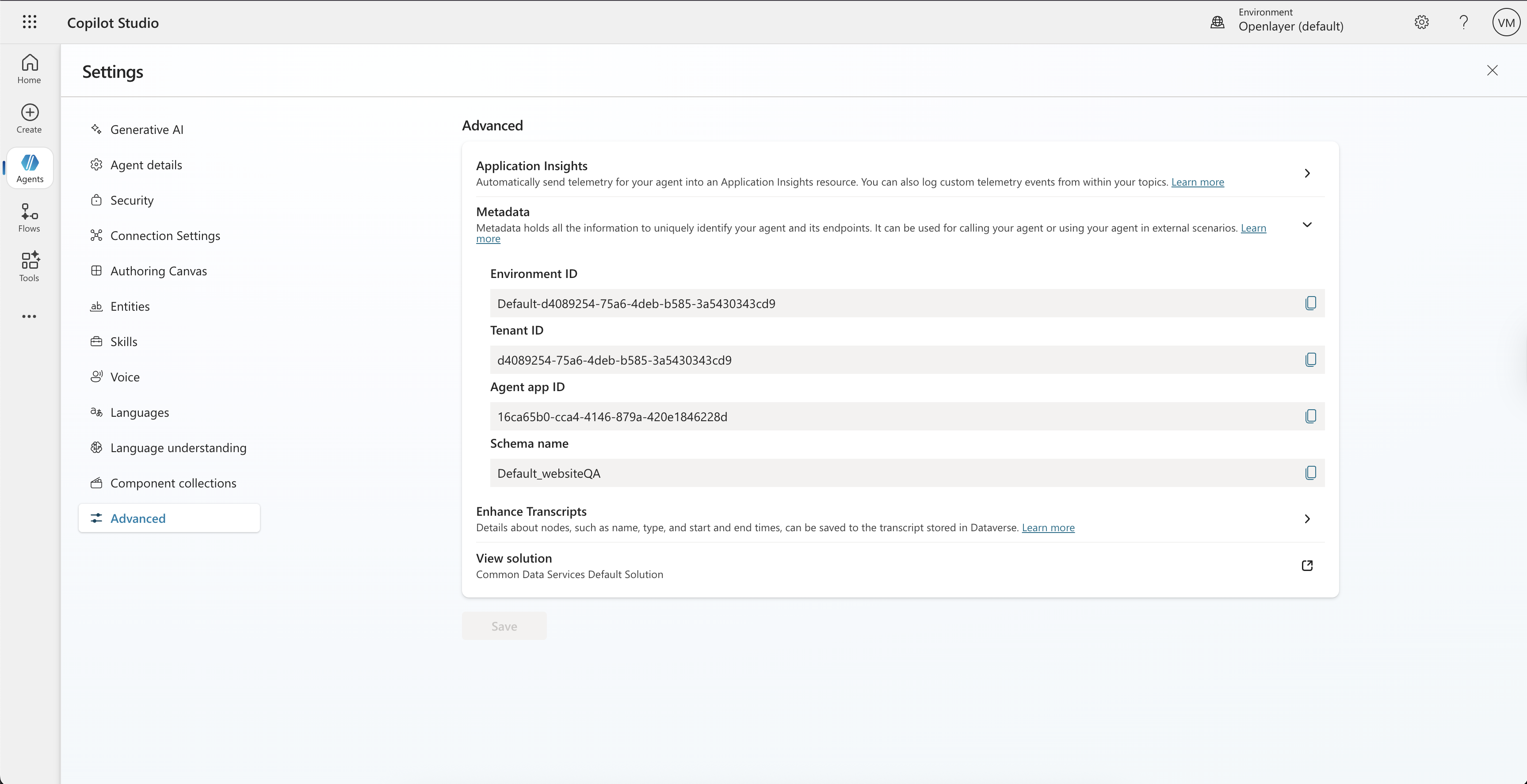Collapse the Metadata section
Screen dimensions: 1527x784
[x=1308, y=224]
